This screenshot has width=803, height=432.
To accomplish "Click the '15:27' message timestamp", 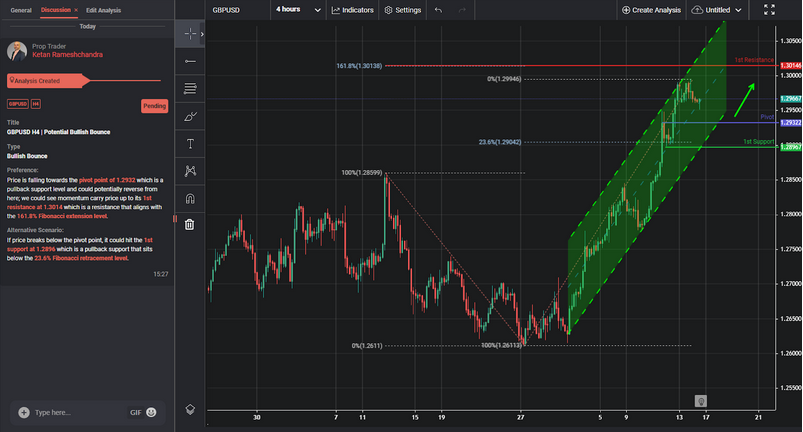I will point(161,274).
